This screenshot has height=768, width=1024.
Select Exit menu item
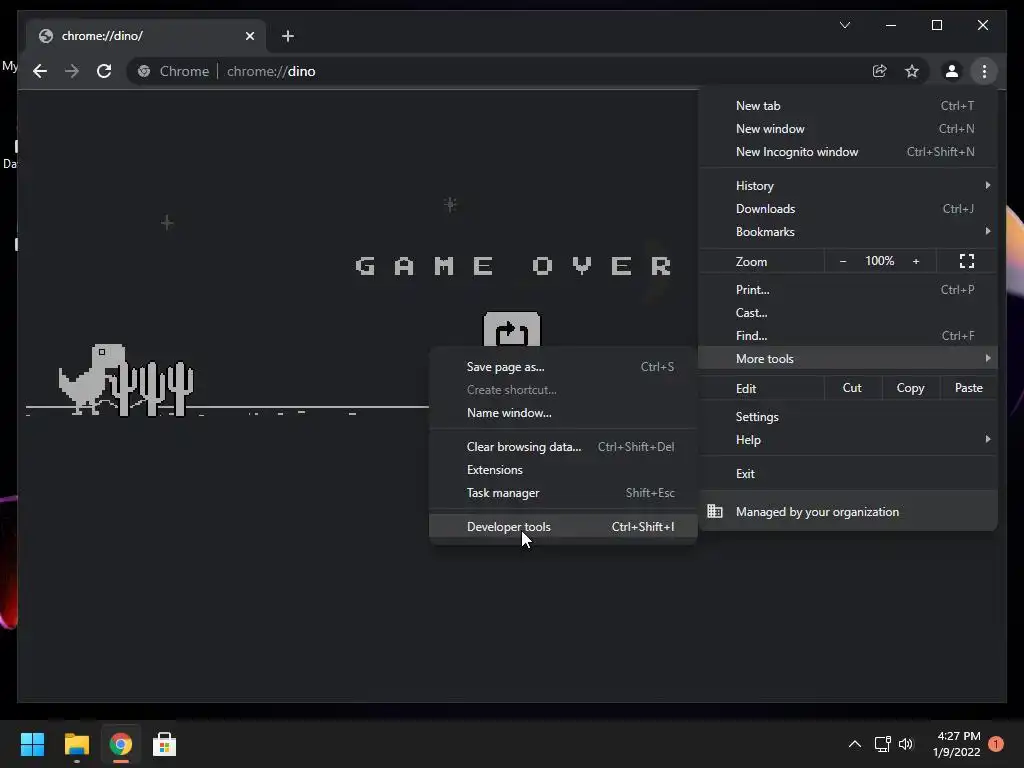click(848, 473)
